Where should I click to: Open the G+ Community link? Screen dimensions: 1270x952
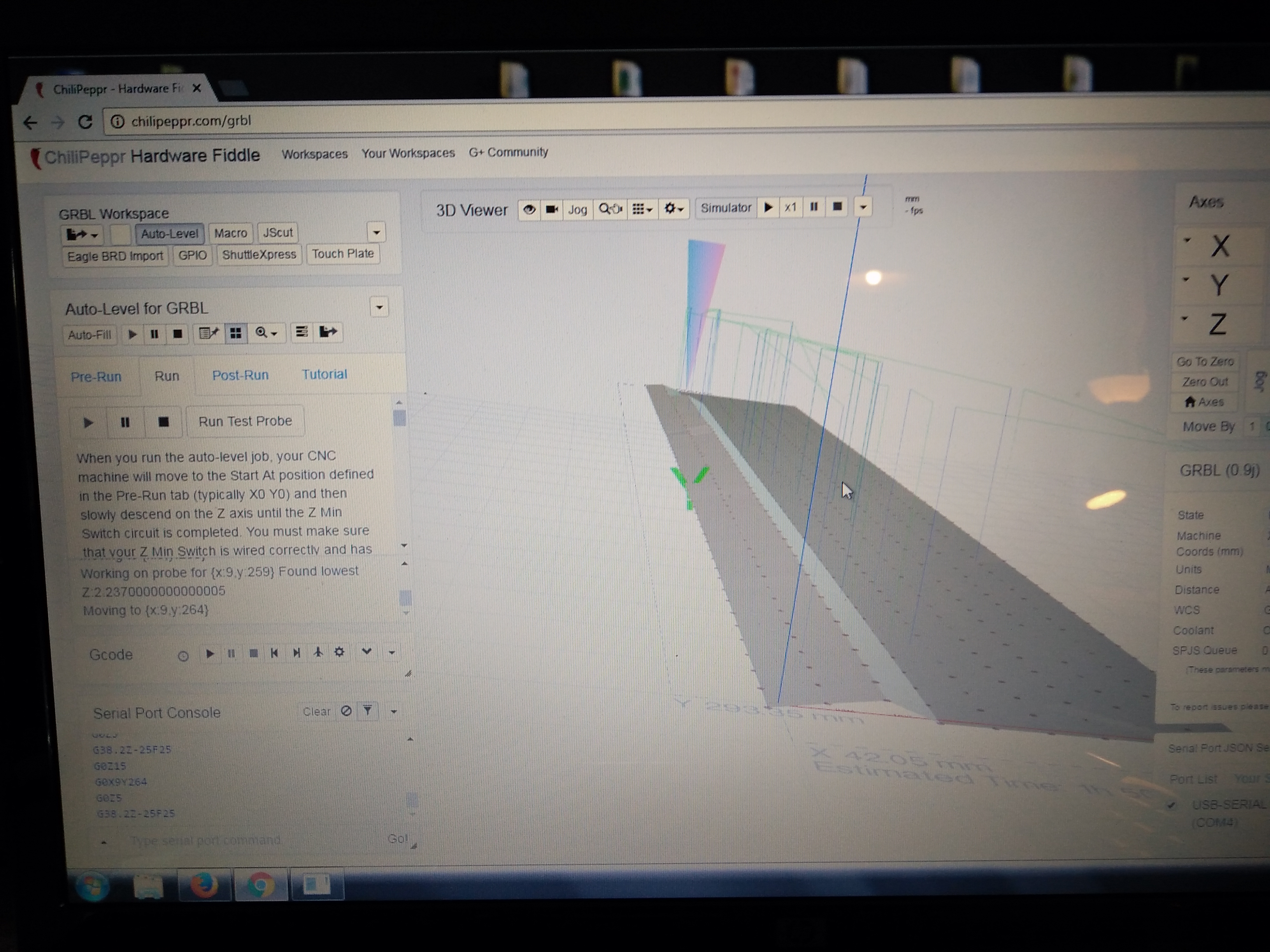[508, 152]
